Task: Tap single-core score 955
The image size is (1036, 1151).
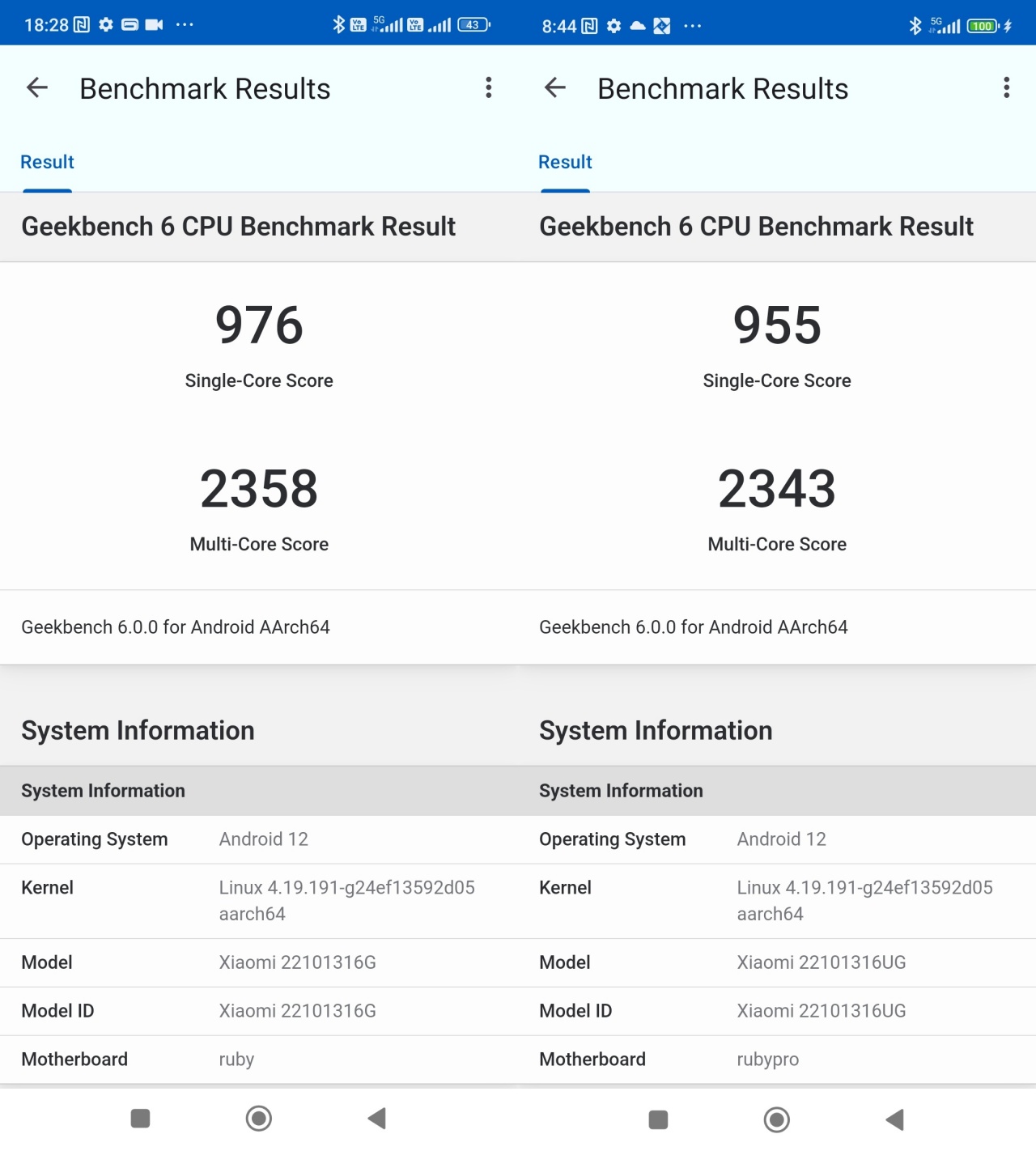Action: tap(777, 325)
